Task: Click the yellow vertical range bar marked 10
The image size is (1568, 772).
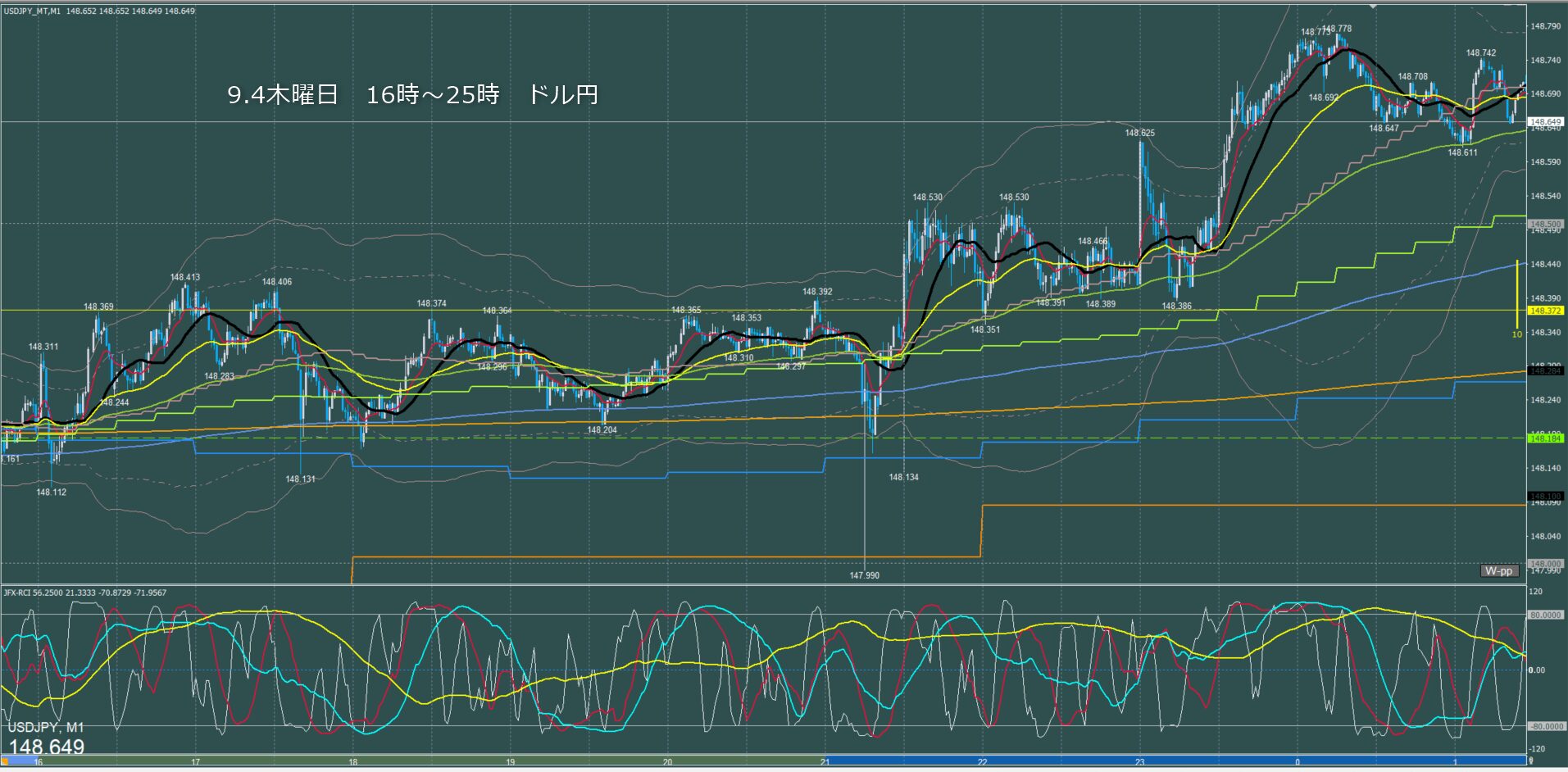Action: tap(1517, 293)
